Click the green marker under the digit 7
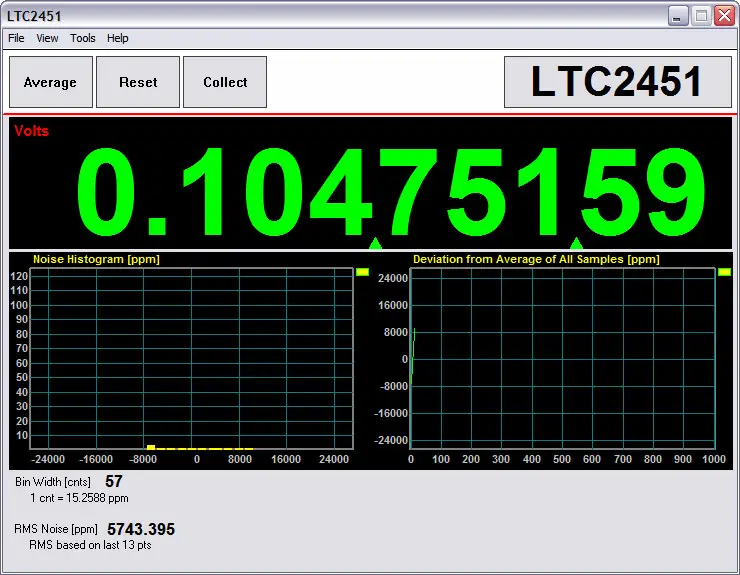740x575 pixels. coord(375,243)
